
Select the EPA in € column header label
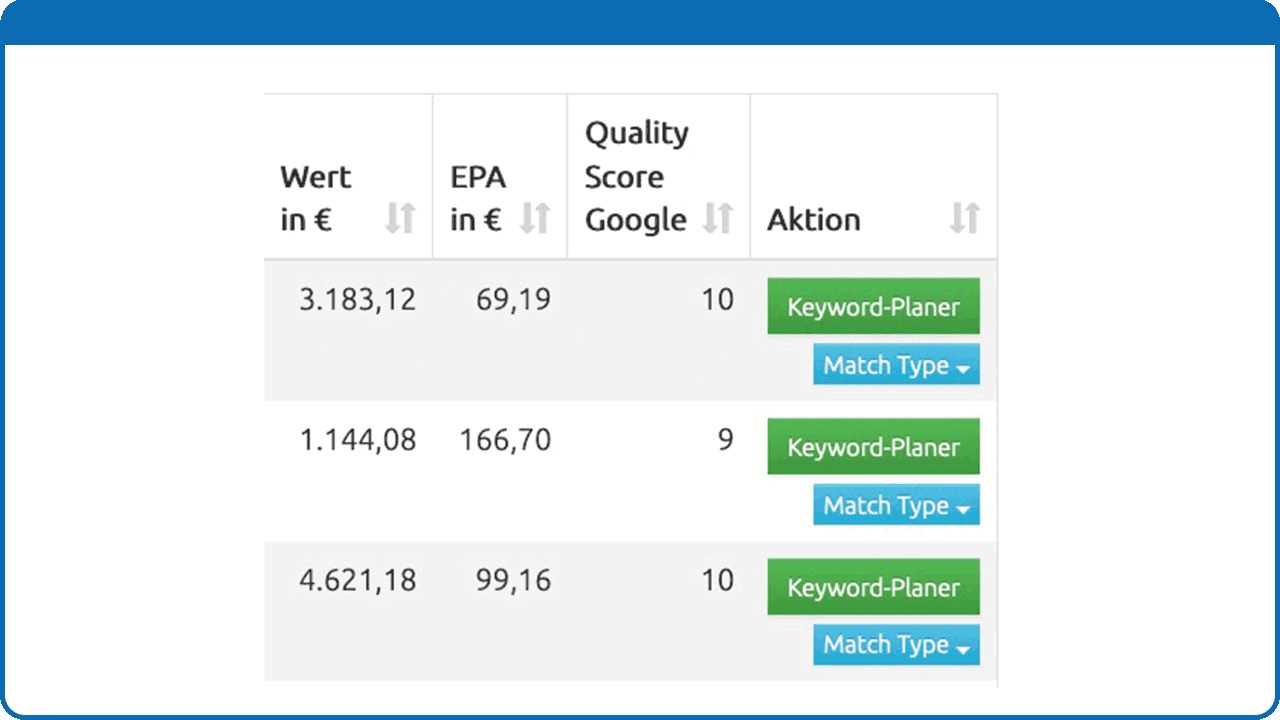point(478,198)
